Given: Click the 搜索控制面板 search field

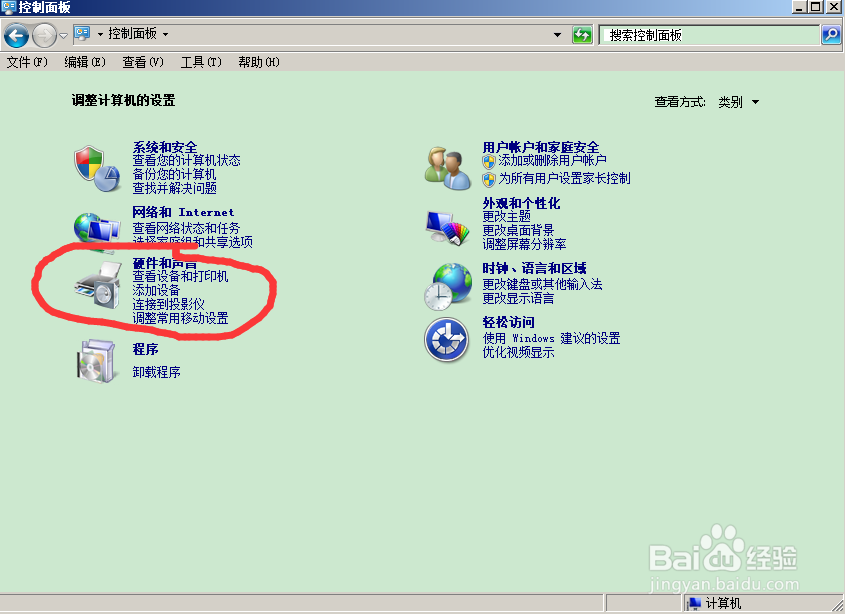Looking at the screenshot, I should tap(709, 36).
